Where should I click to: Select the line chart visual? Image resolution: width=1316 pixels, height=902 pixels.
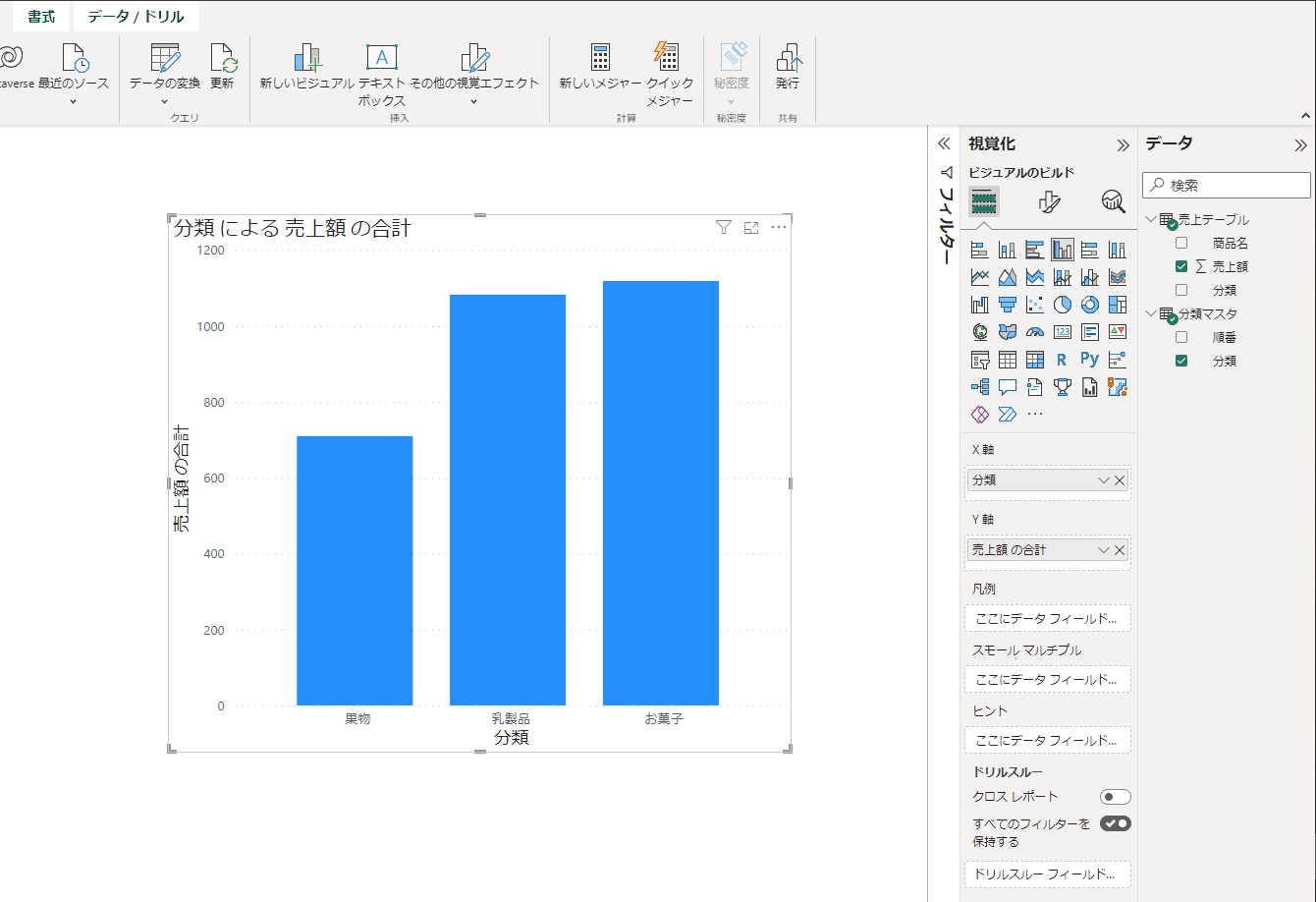(979, 276)
